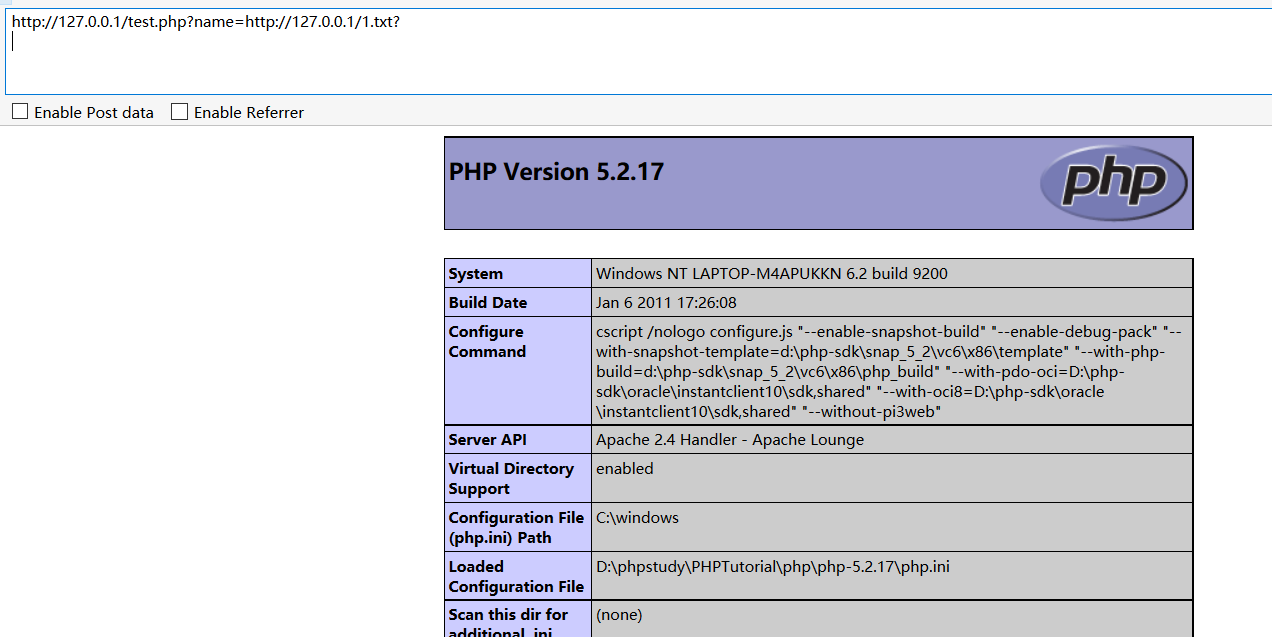Select the 'Windows NT LAPTOP-M4APUKKN 6.2 build 9200' value
The width and height of the screenshot is (1272, 637).
pos(772,274)
